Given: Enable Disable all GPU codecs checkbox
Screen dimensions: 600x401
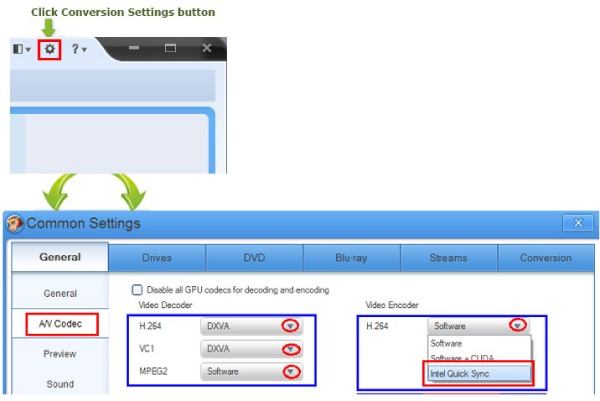Looking at the screenshot, I should pos(137,290).
